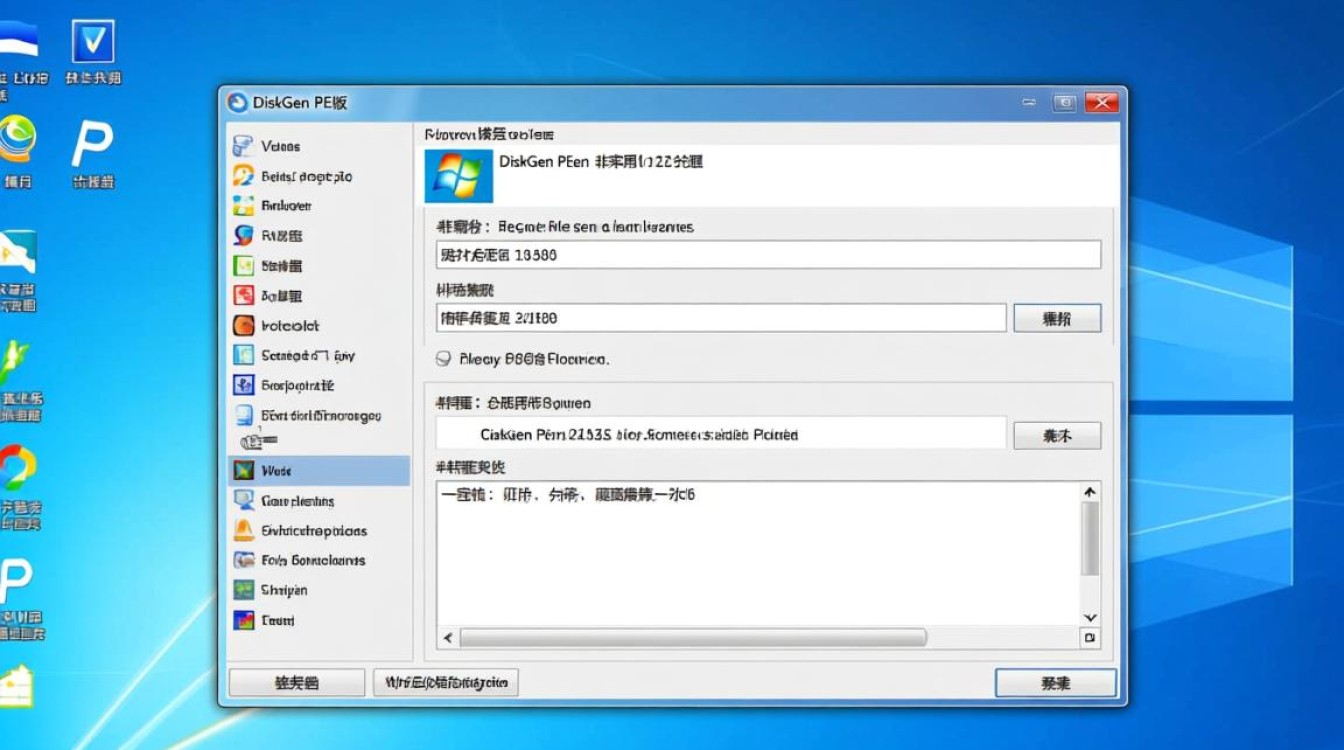
Task: Click the first text field containing '18388'
Action: point(769,254)
